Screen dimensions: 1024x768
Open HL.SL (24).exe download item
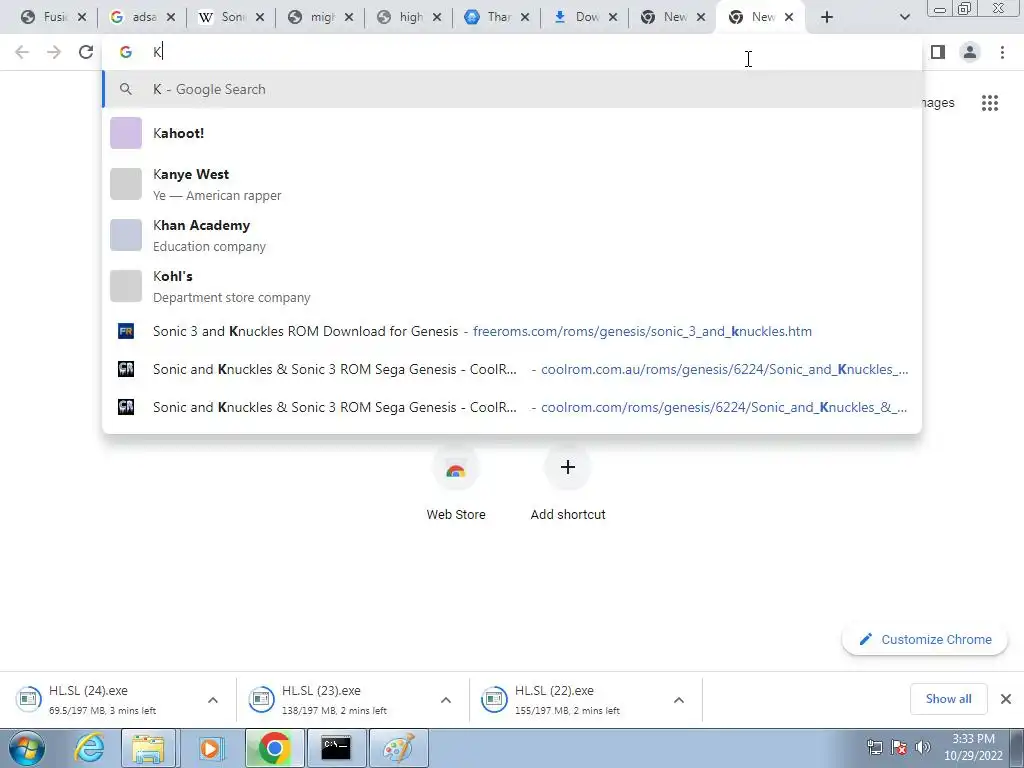tap(104, 699)
